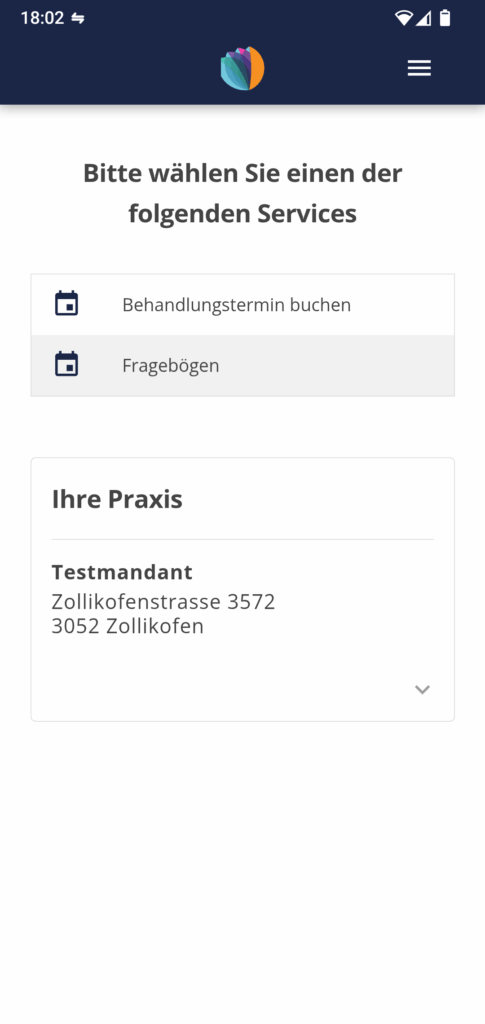485x1024 pixels.
Task: Tap the cellular signal icon
Action: 424,18
